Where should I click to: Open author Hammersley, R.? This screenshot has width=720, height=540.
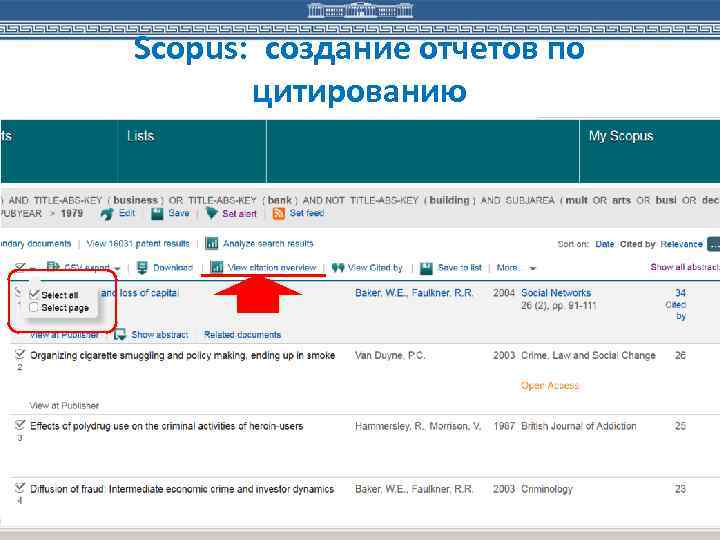389,426
